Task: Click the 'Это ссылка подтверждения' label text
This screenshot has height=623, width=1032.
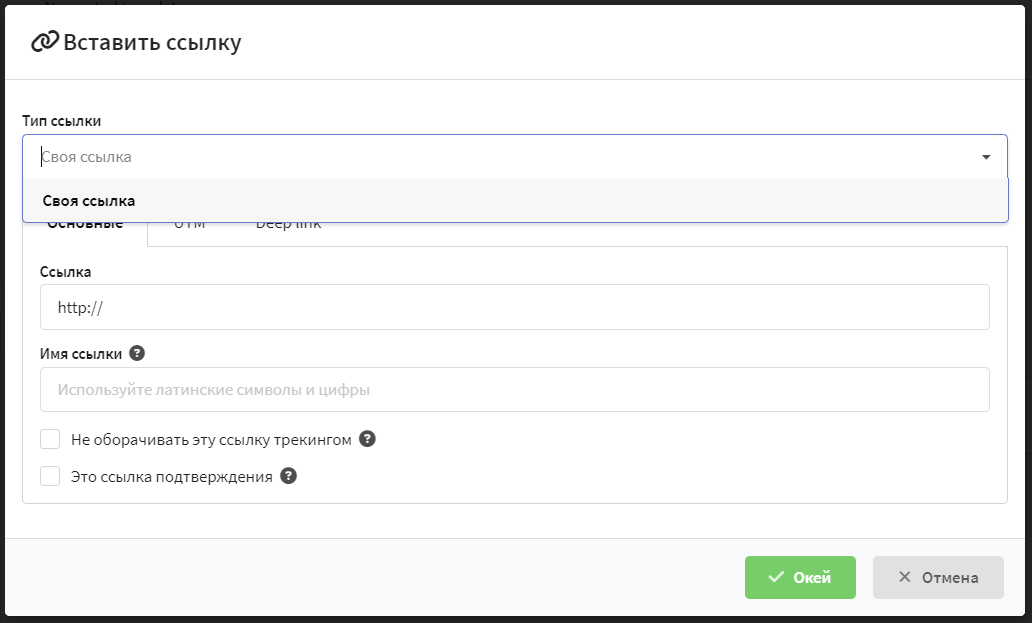Action: [x=171, y=477]
